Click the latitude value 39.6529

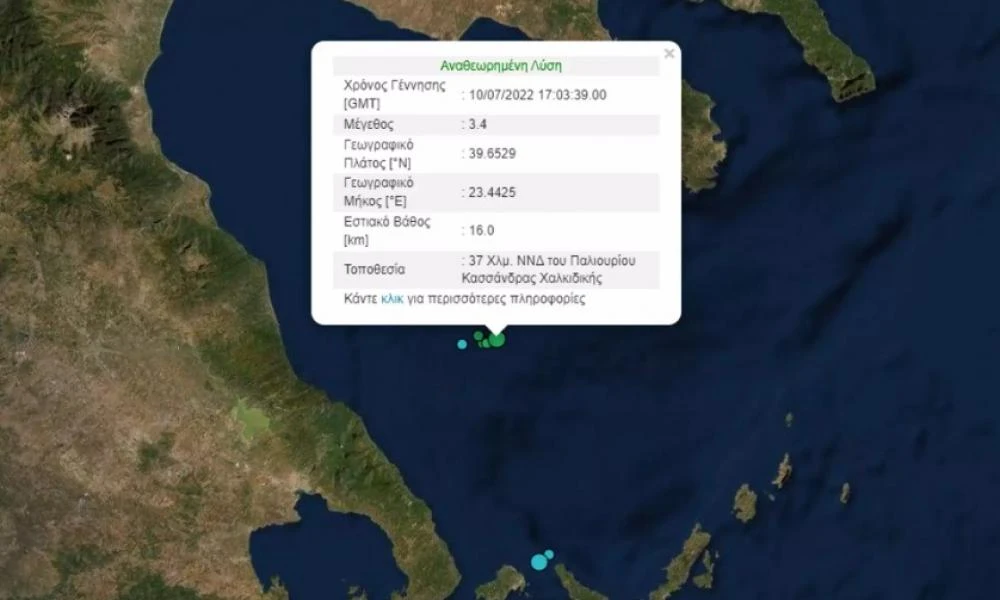pyautogui.click(x=492, y=154)
